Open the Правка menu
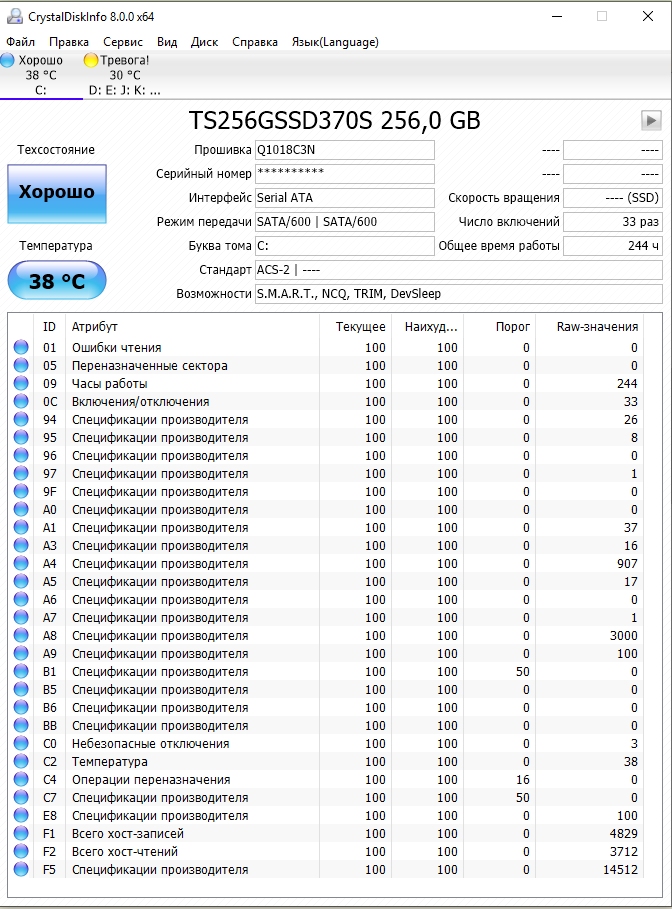Viewport: 672px width, 909px height. pyautogui.click(x=69, y=42)
